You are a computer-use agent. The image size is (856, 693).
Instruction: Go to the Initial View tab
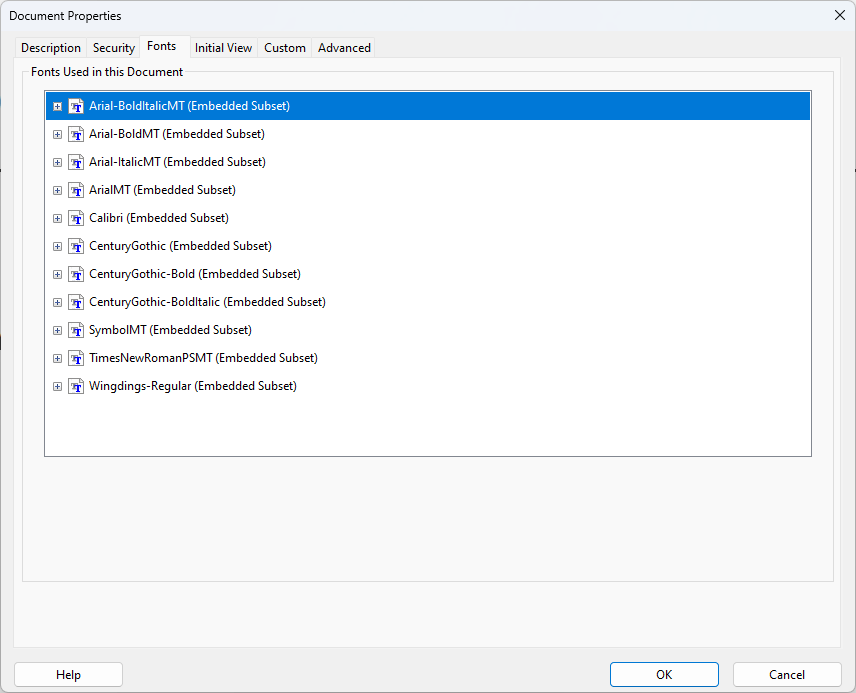[x=223, y=48]
